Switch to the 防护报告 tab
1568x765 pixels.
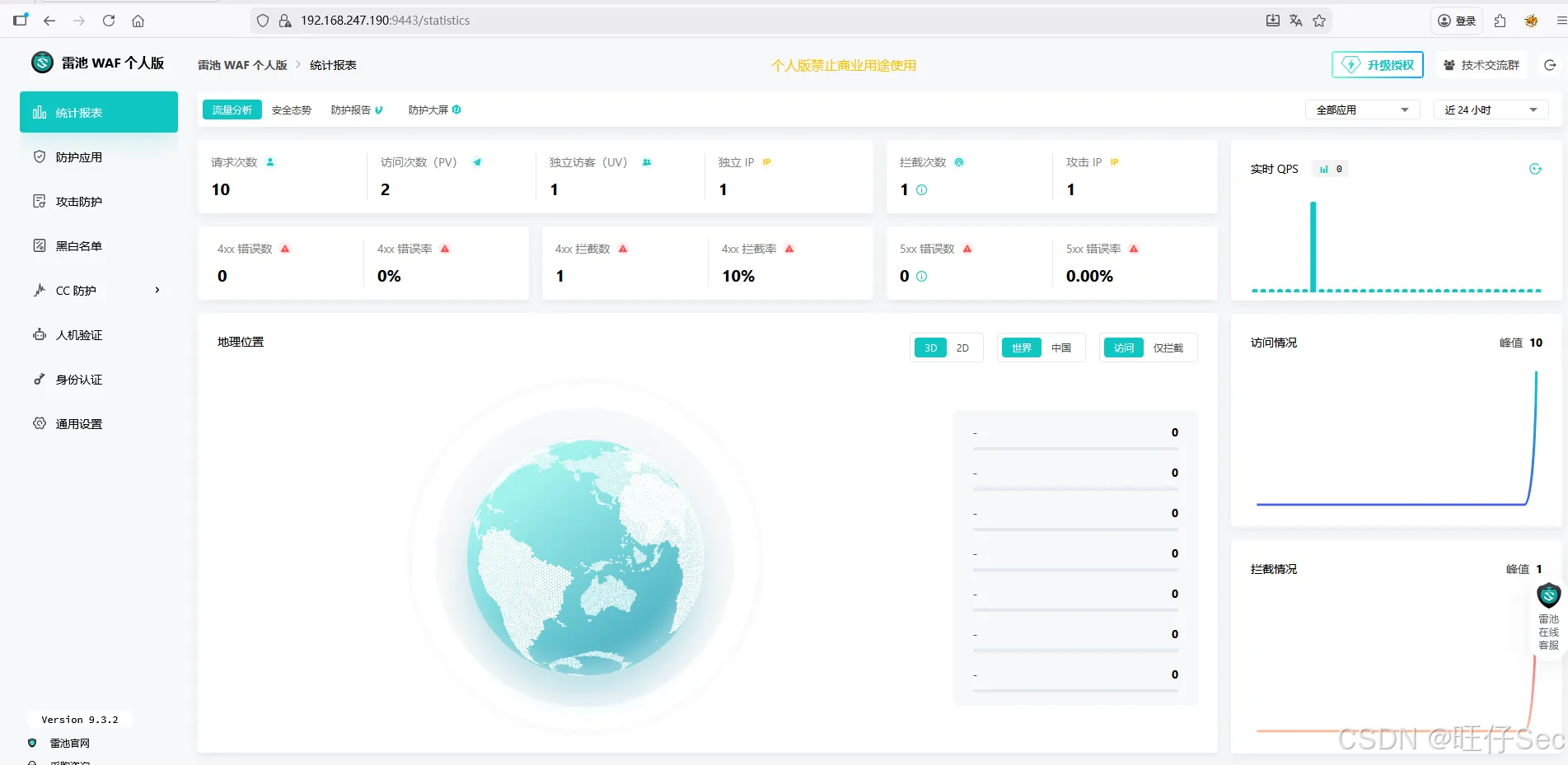click(351, 110)
